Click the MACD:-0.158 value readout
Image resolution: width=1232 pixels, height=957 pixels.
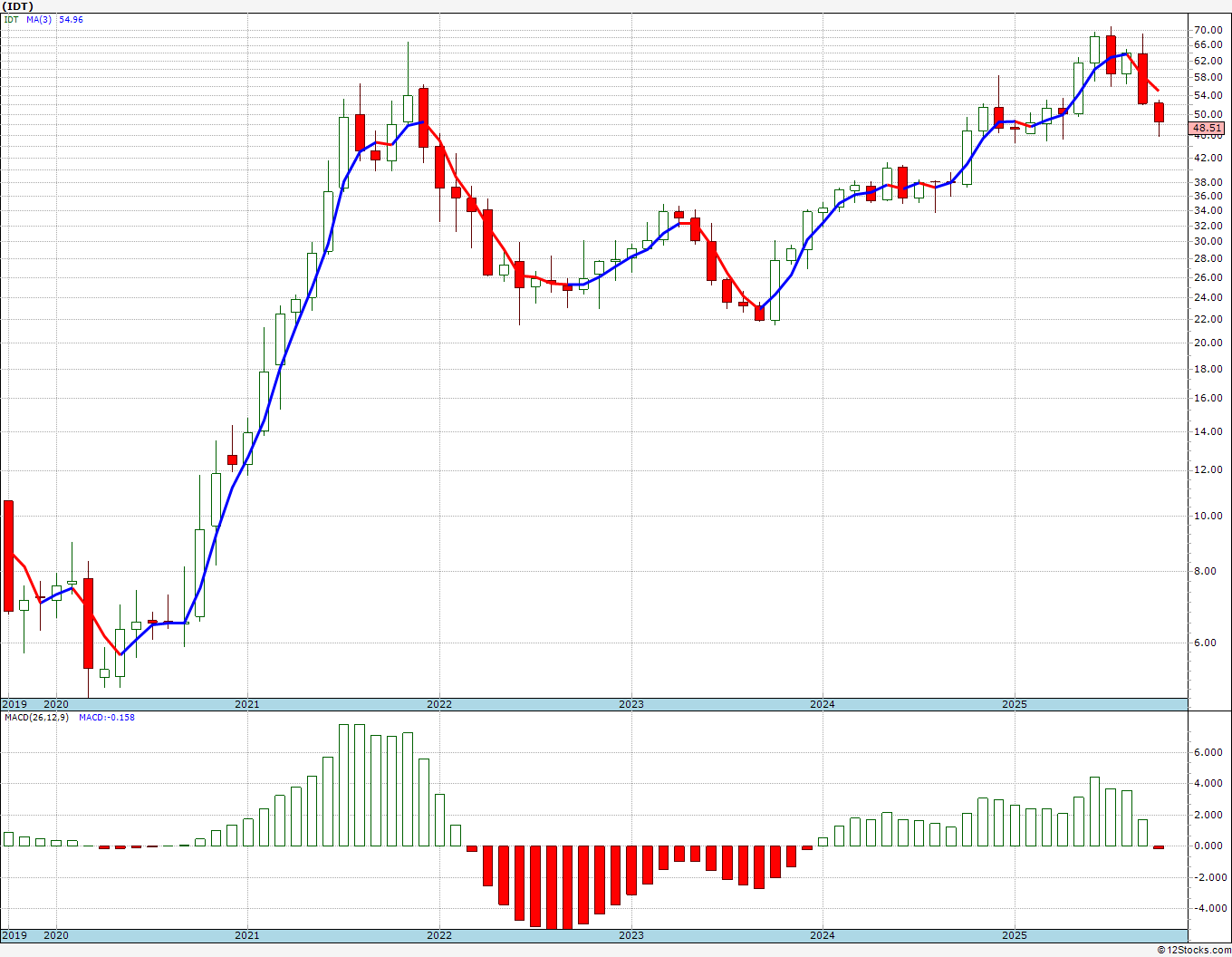pyautogui.click(x=107, y=718)
